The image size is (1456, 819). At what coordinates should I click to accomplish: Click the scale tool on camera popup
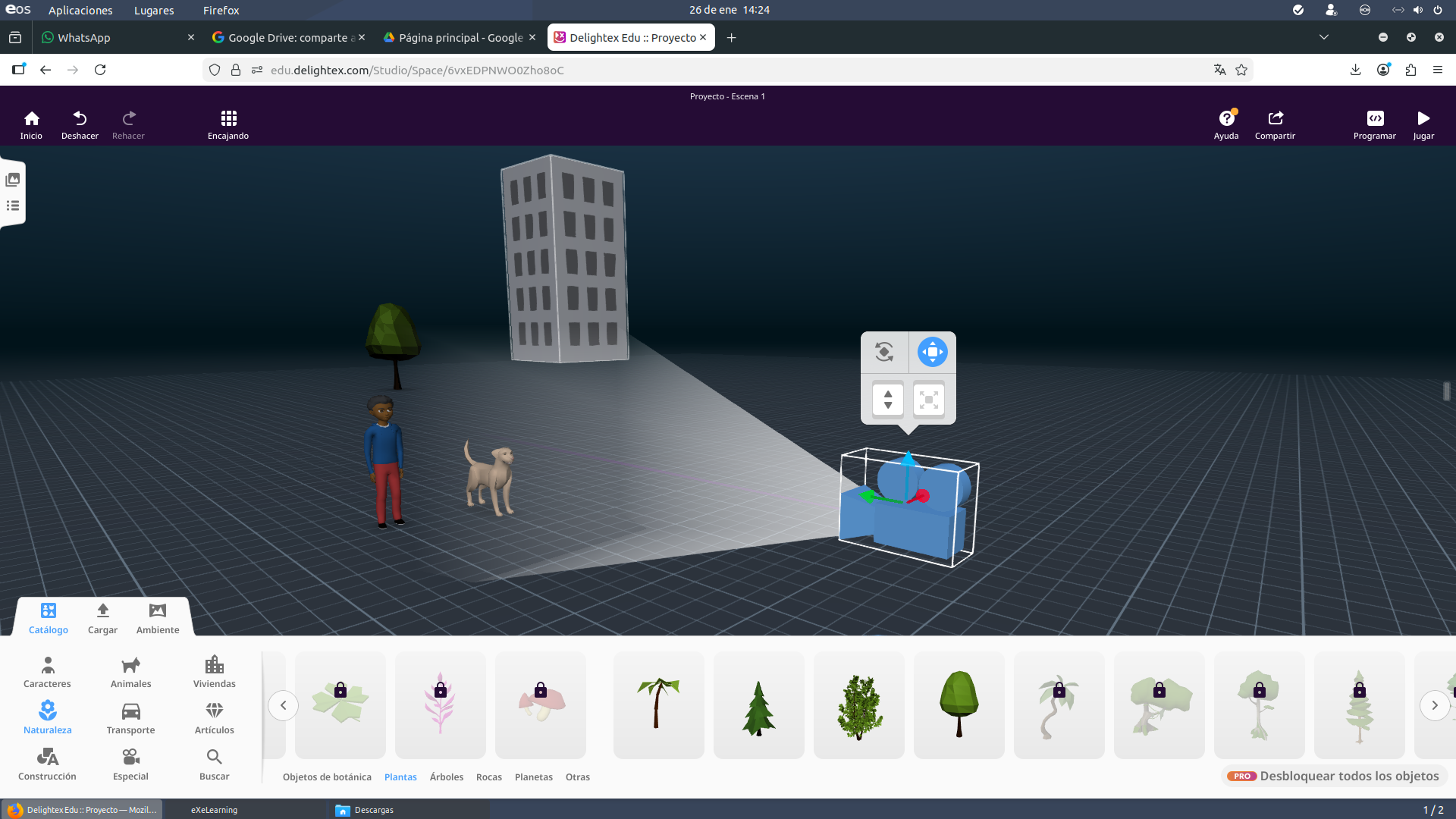pos(929,399)
